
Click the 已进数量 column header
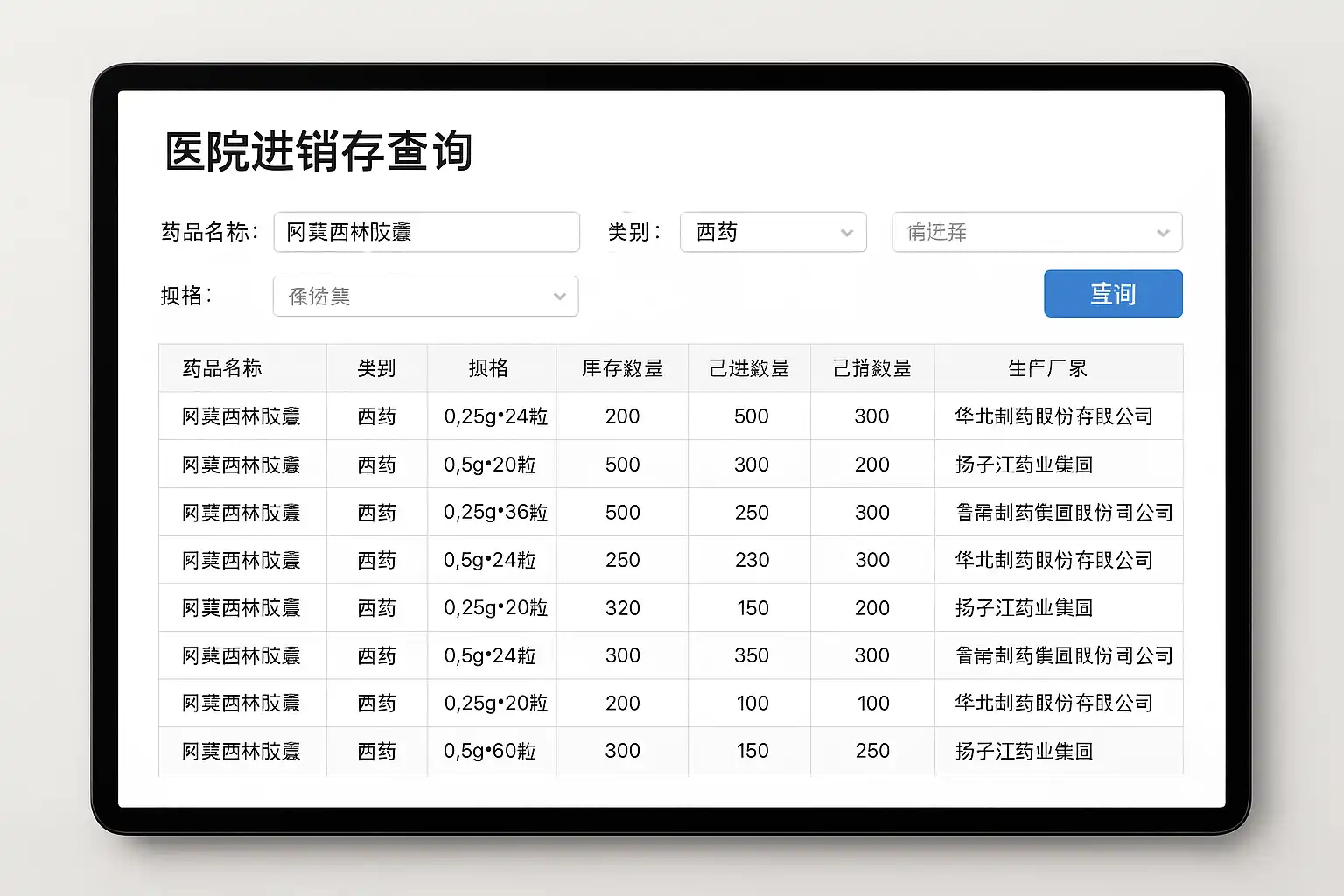(749, 368)
